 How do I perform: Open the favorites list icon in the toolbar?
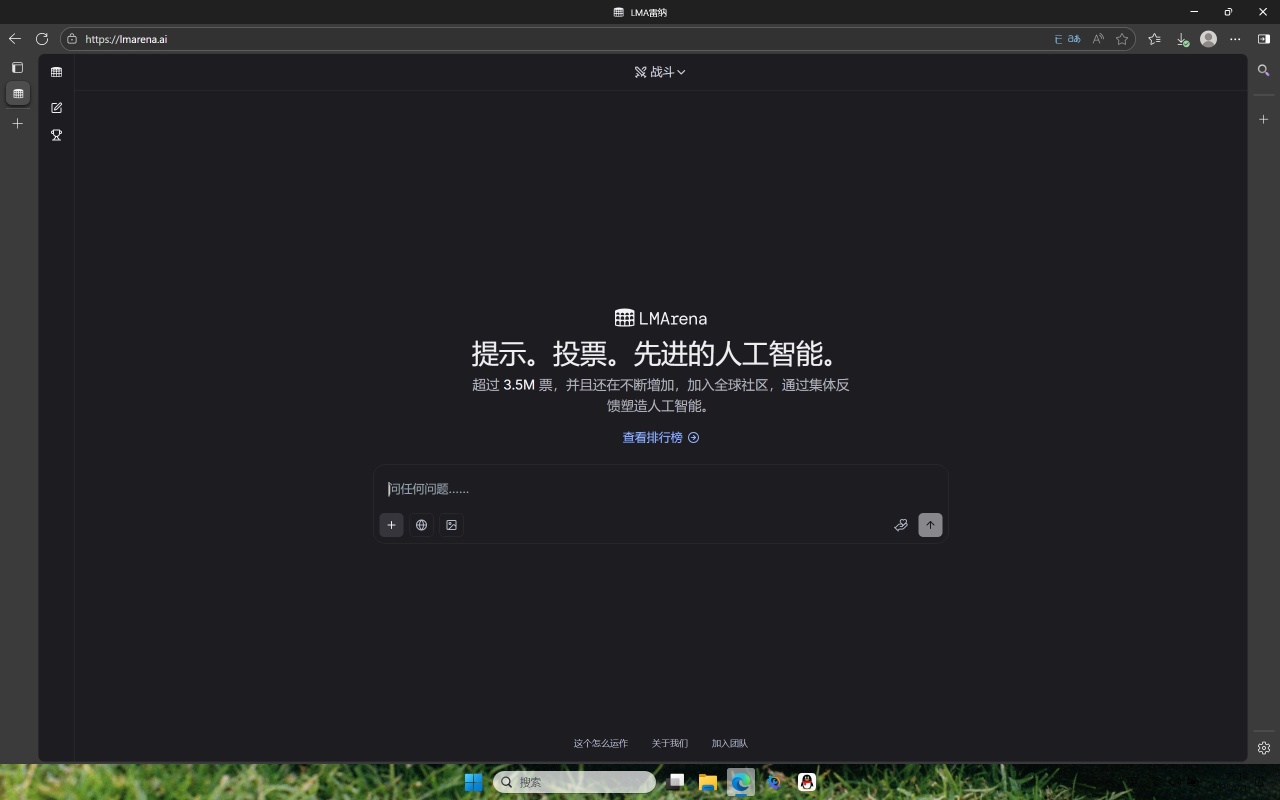[1155, 39]
